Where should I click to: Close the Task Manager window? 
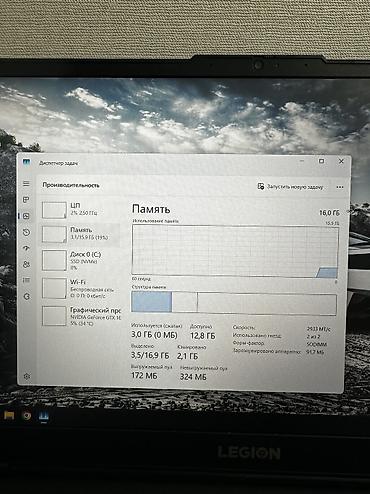tap(341, 161)
